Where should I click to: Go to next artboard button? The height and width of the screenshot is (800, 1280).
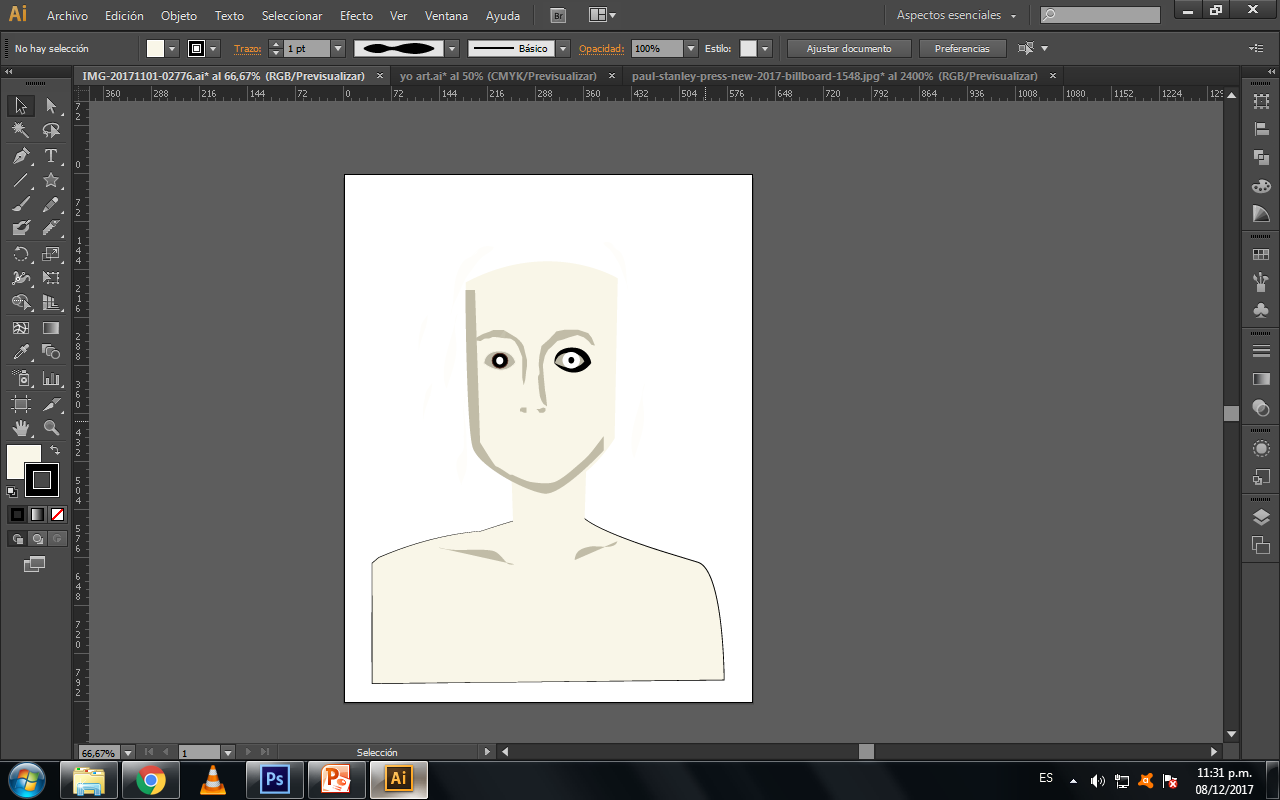pyautogui.click(x=249, y=752)
